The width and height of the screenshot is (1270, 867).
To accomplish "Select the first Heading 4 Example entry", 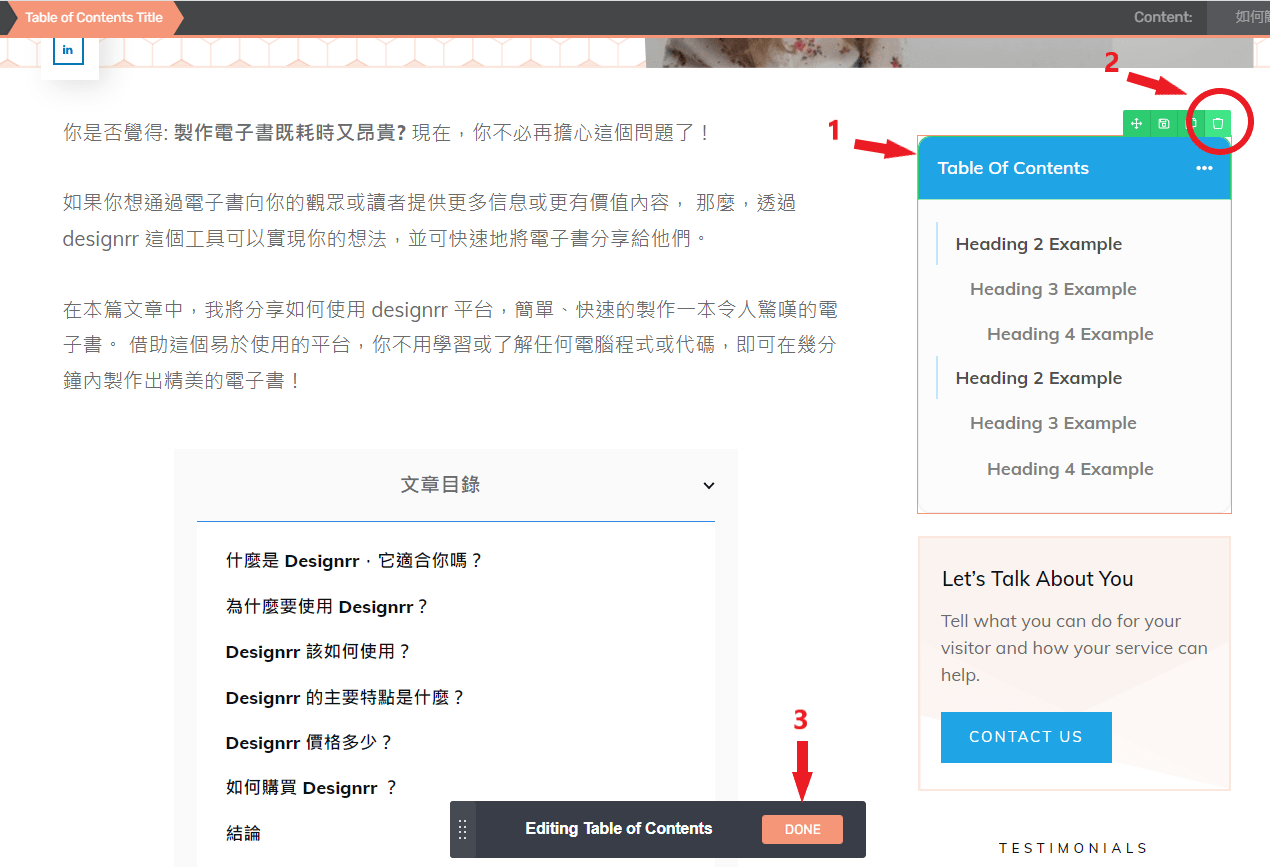I will pos(1070,334).
